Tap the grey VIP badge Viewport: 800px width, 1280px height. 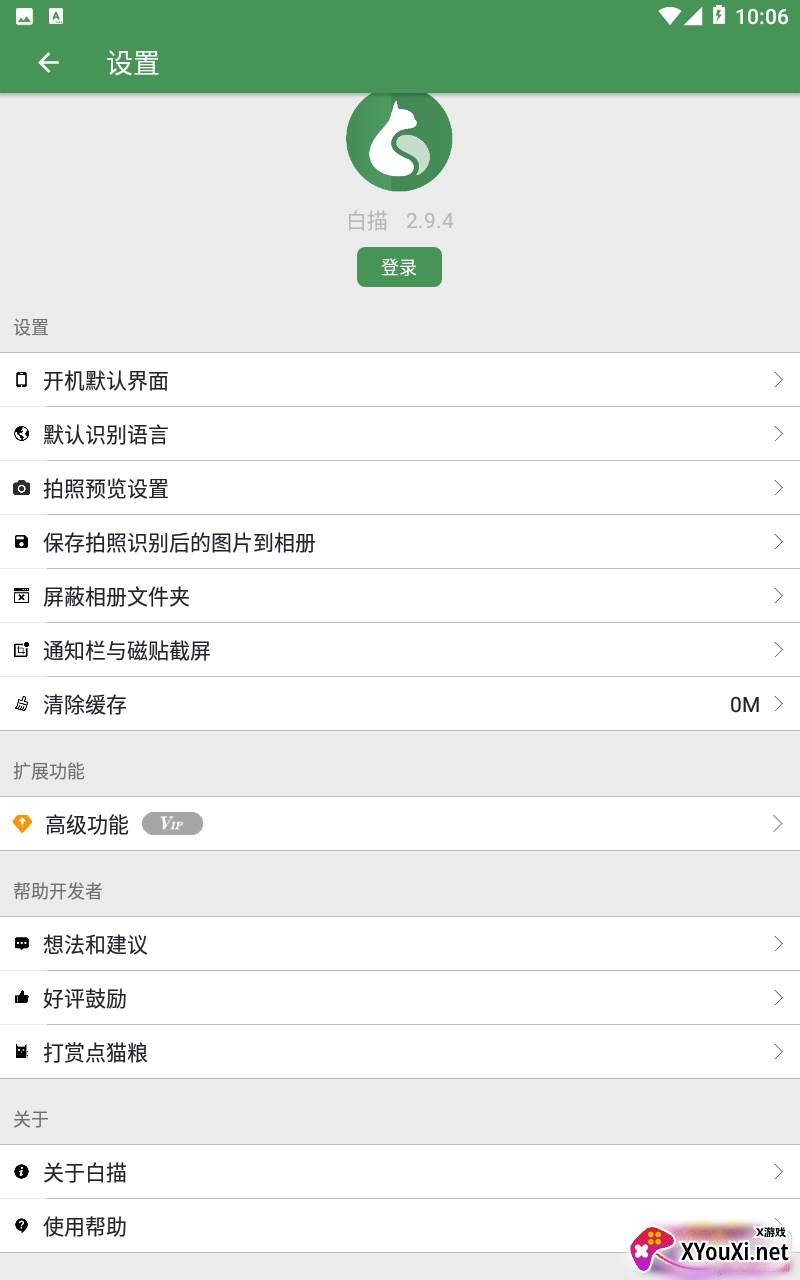click(172, 824)
